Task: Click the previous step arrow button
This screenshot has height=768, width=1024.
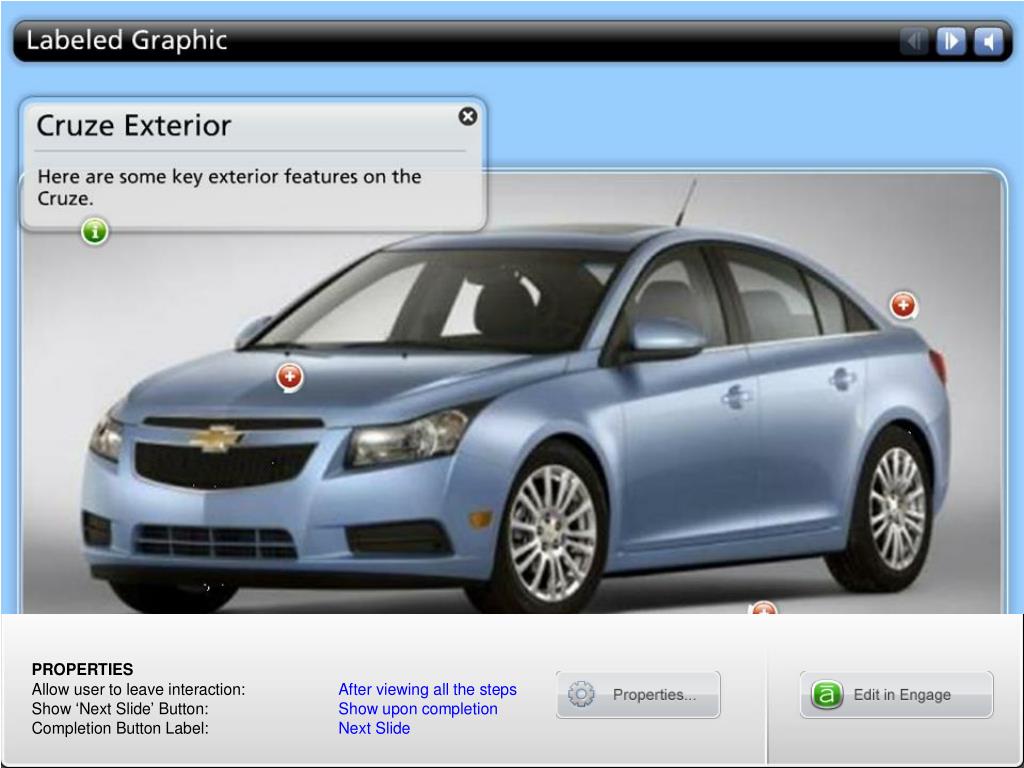Action: [914, 42]
